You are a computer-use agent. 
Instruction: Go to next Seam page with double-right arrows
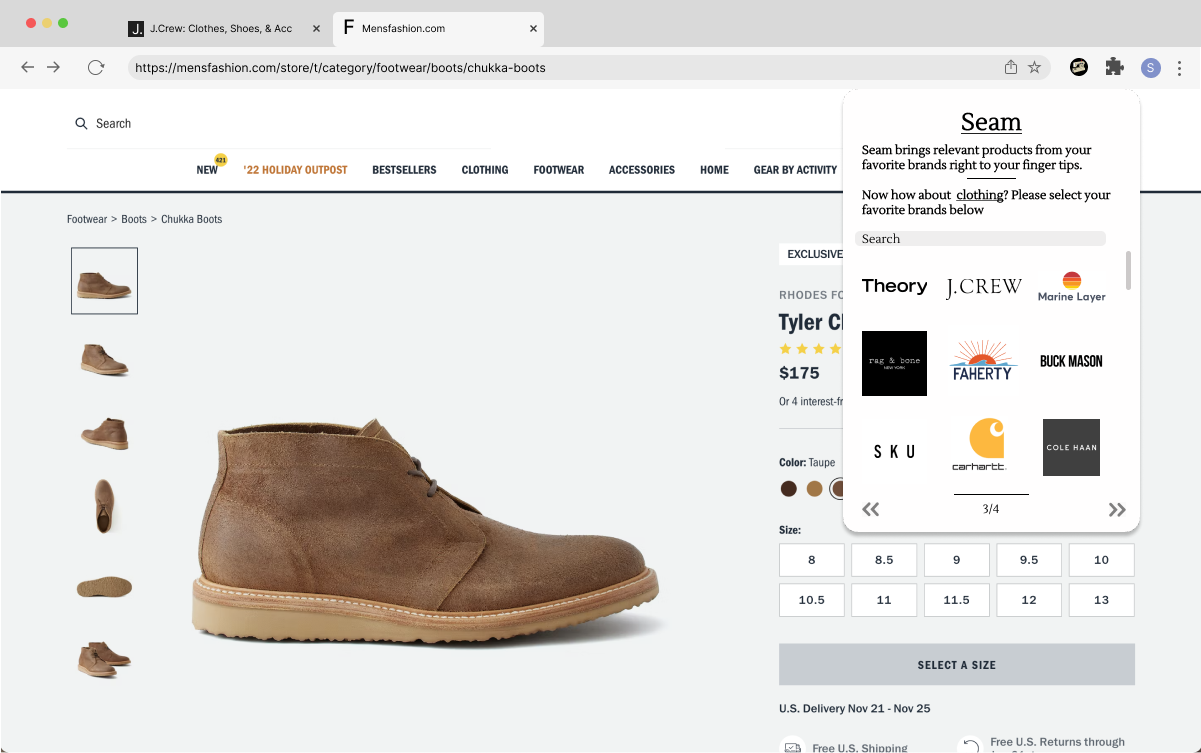click(x=1117, y=509)
